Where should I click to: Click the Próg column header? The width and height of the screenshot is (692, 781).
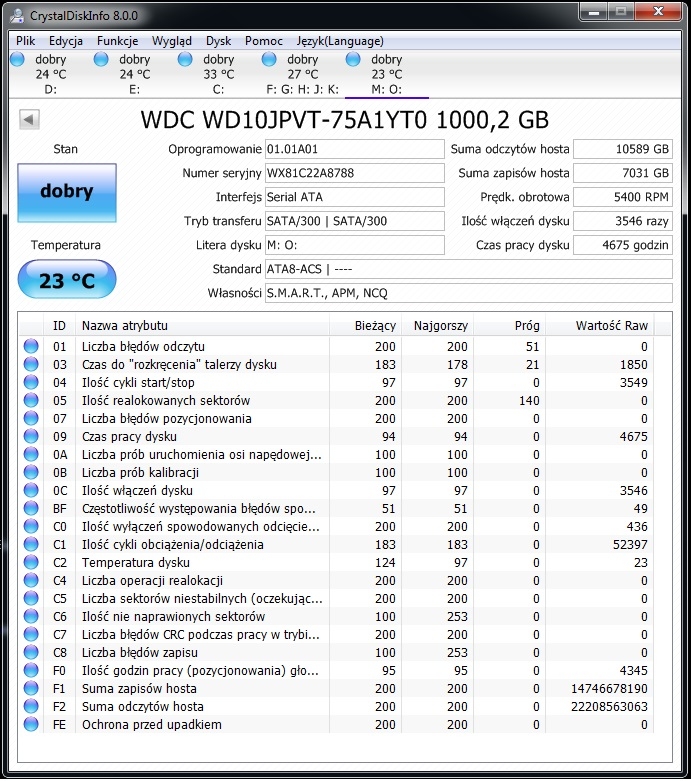(509, 326)
